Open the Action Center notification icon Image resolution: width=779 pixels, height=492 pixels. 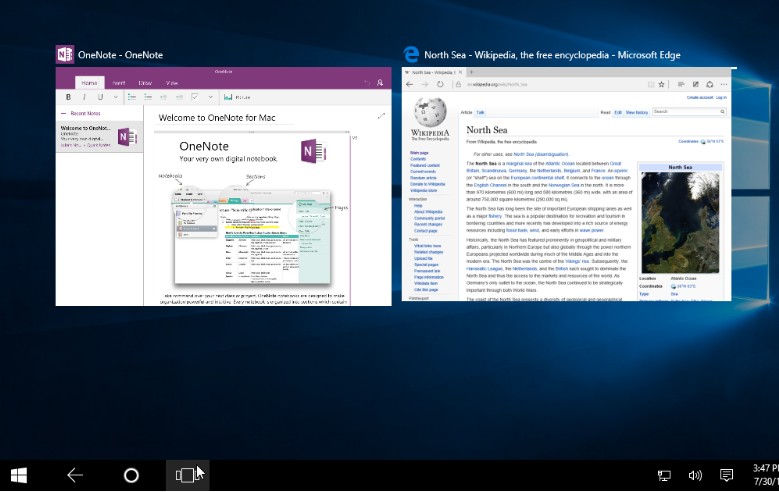point(726,476)
